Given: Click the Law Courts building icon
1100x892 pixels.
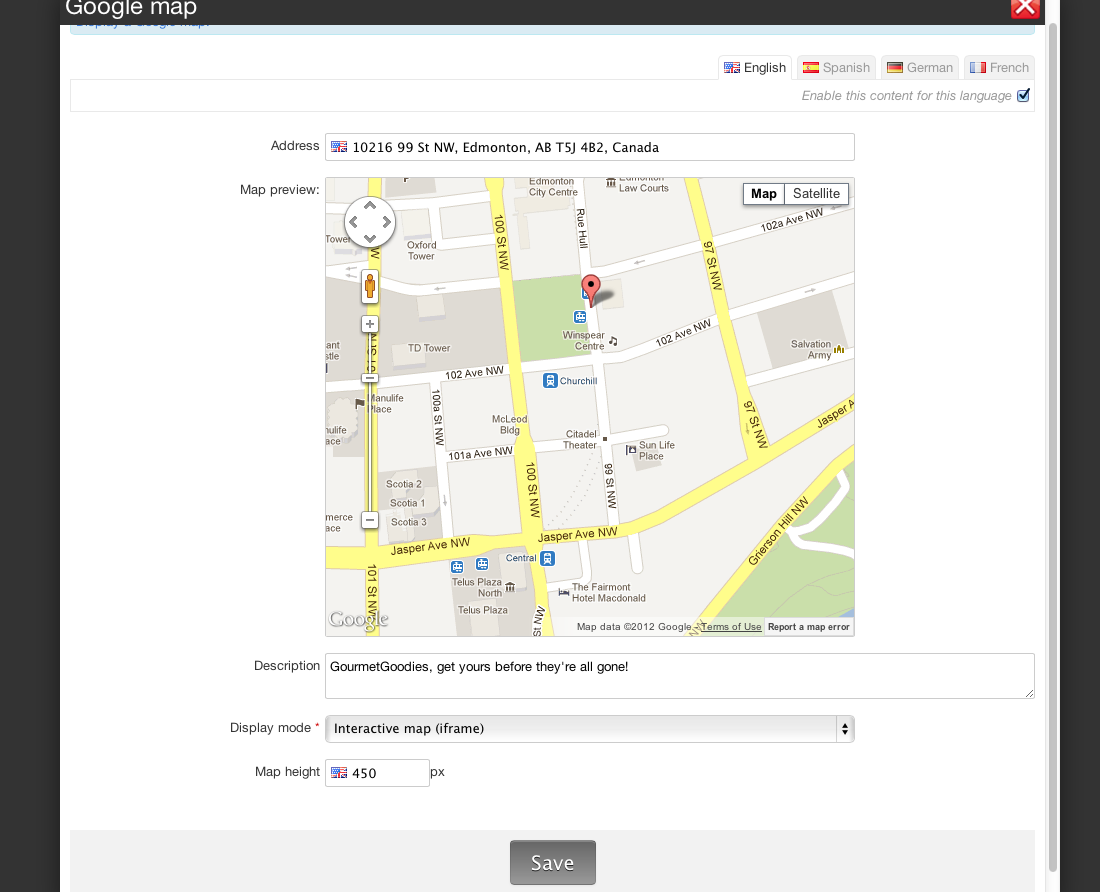Looking at the screenshot, I should click(x=611, y=183).
